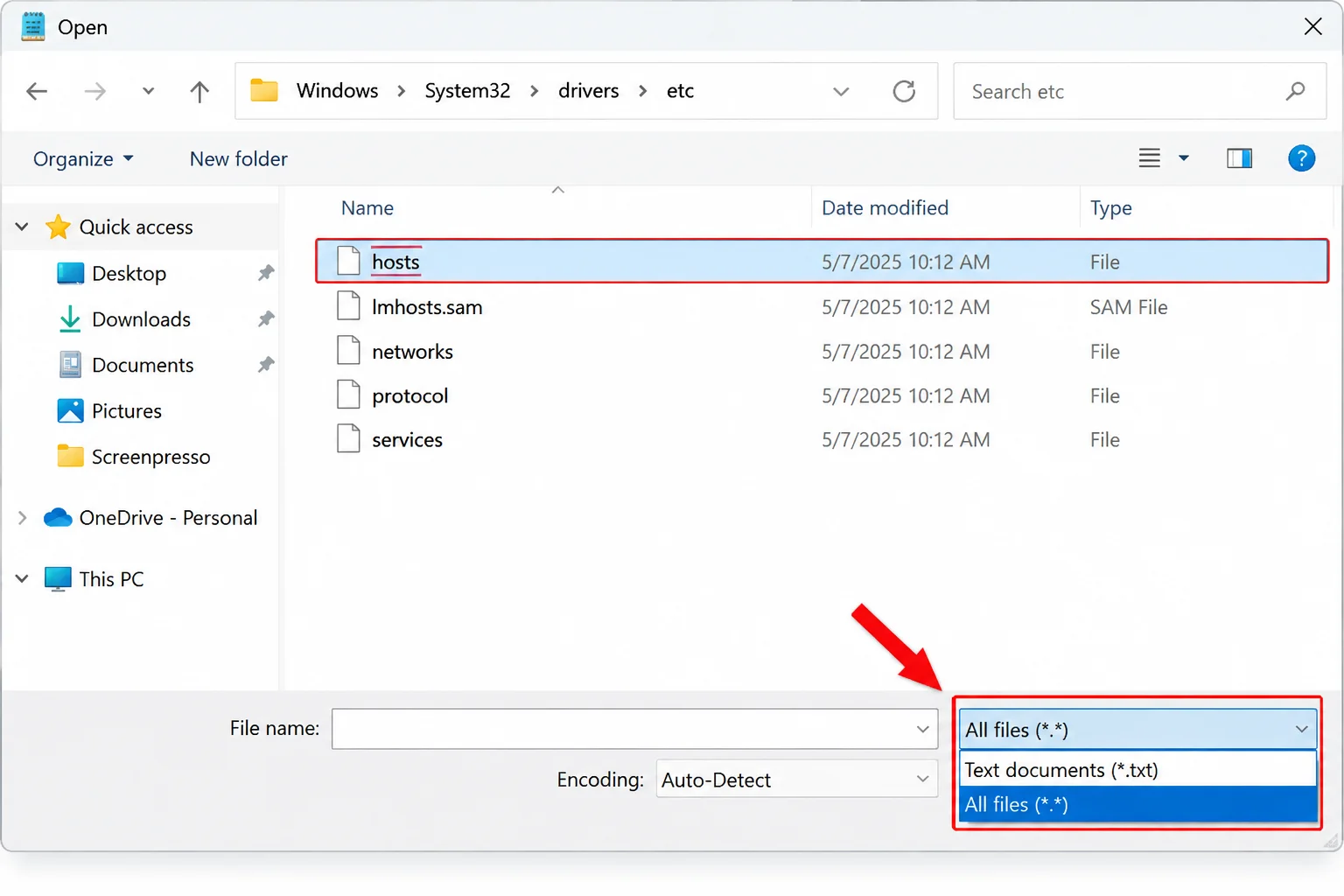Screen dimensions: 1344x896
Task: Collapse the Quick access tree
Action: click(x=22, y=227)
